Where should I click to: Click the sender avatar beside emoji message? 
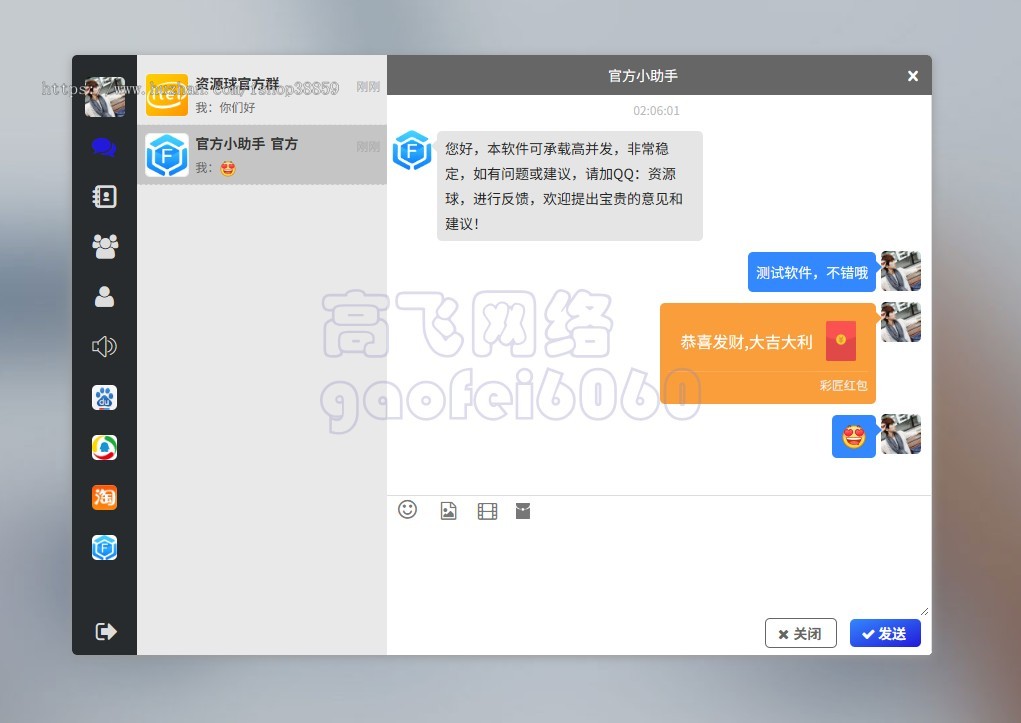point(901,434)
